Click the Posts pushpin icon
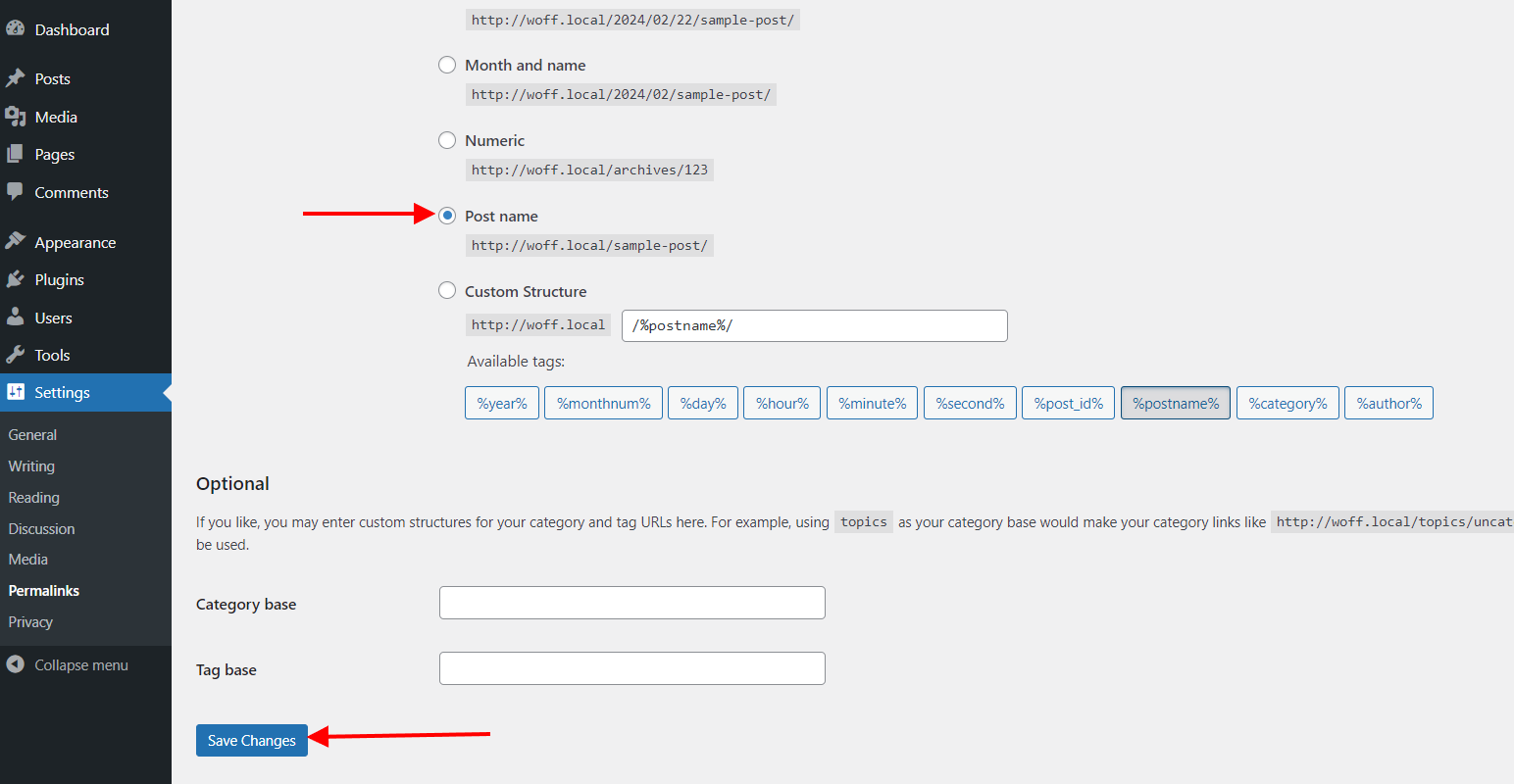This screenshot has width=1514, height=784. click(x=15, y=78)
